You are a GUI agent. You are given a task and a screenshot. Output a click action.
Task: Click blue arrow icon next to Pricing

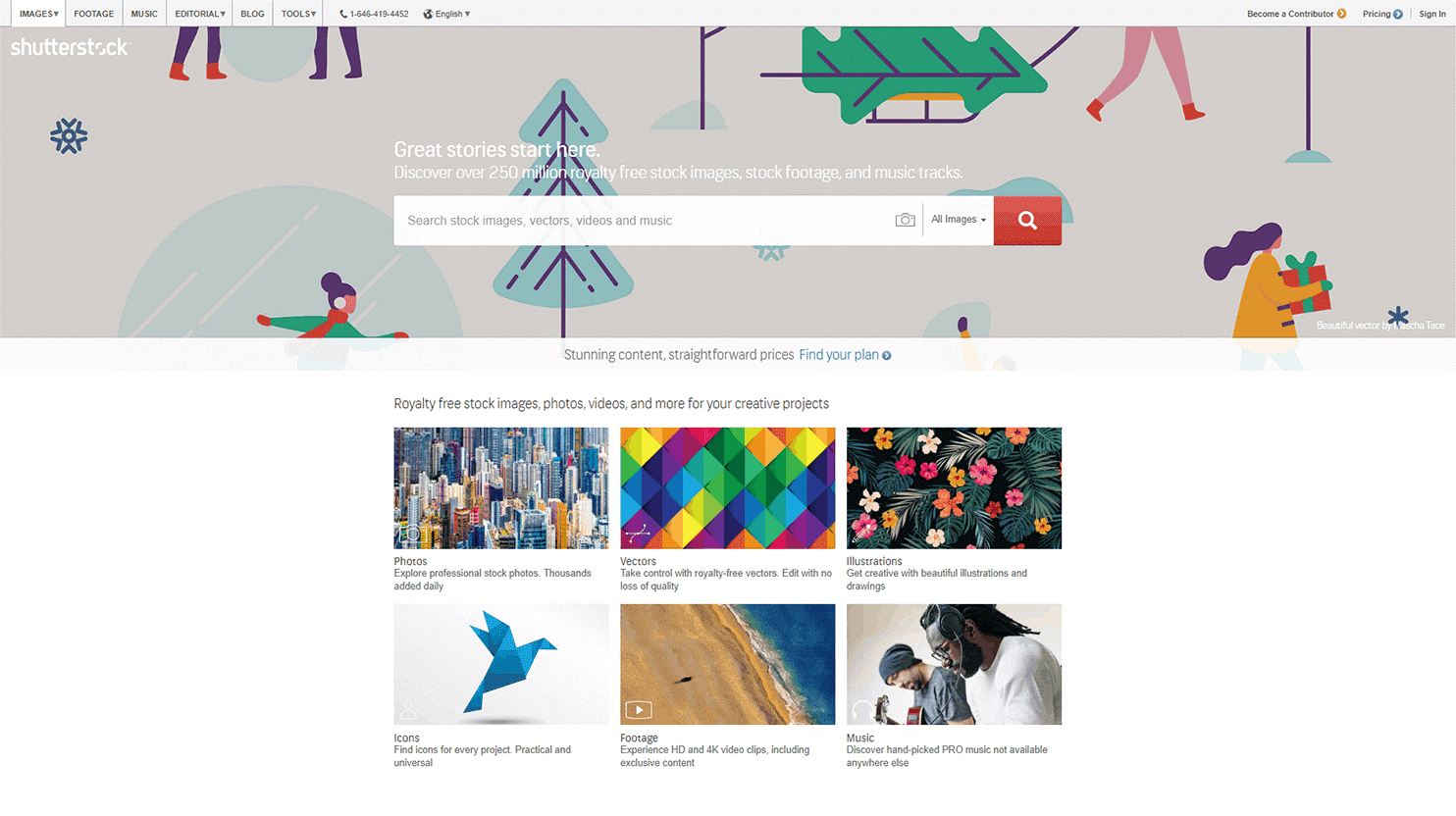click(1398, 14)
